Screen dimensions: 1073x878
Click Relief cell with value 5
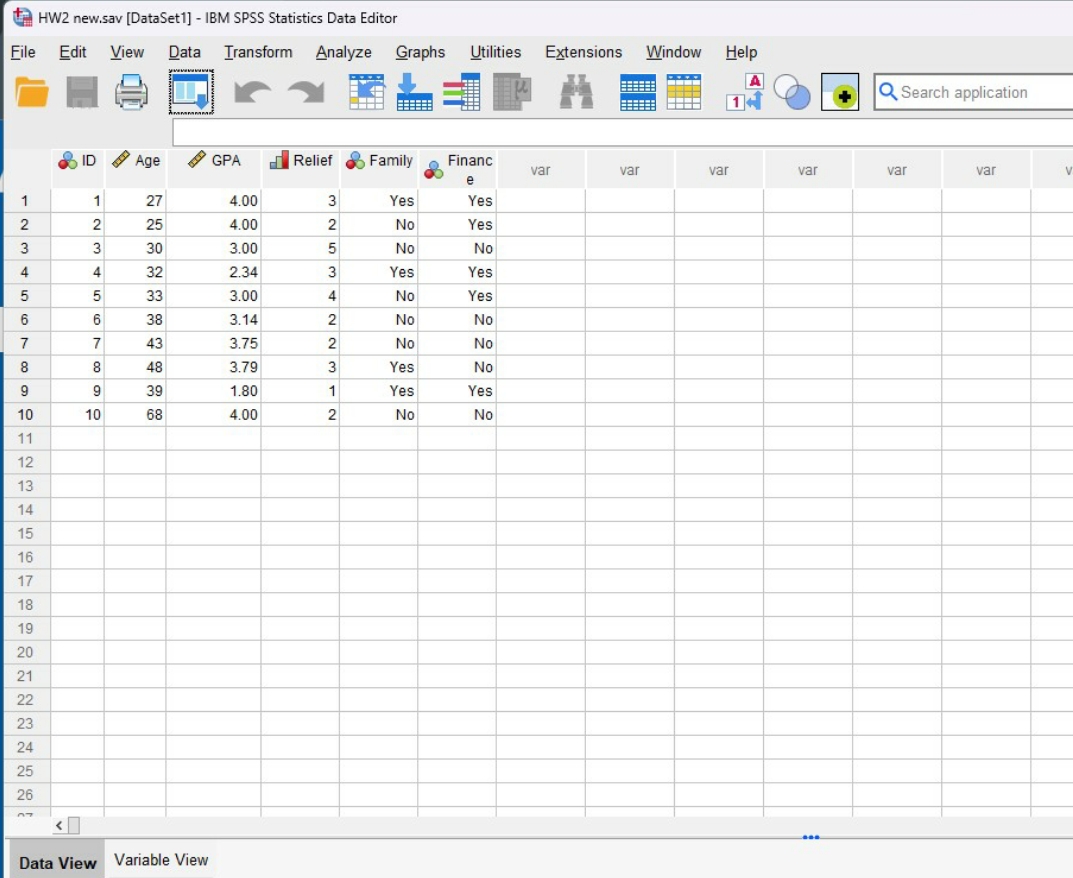(300, 248)
